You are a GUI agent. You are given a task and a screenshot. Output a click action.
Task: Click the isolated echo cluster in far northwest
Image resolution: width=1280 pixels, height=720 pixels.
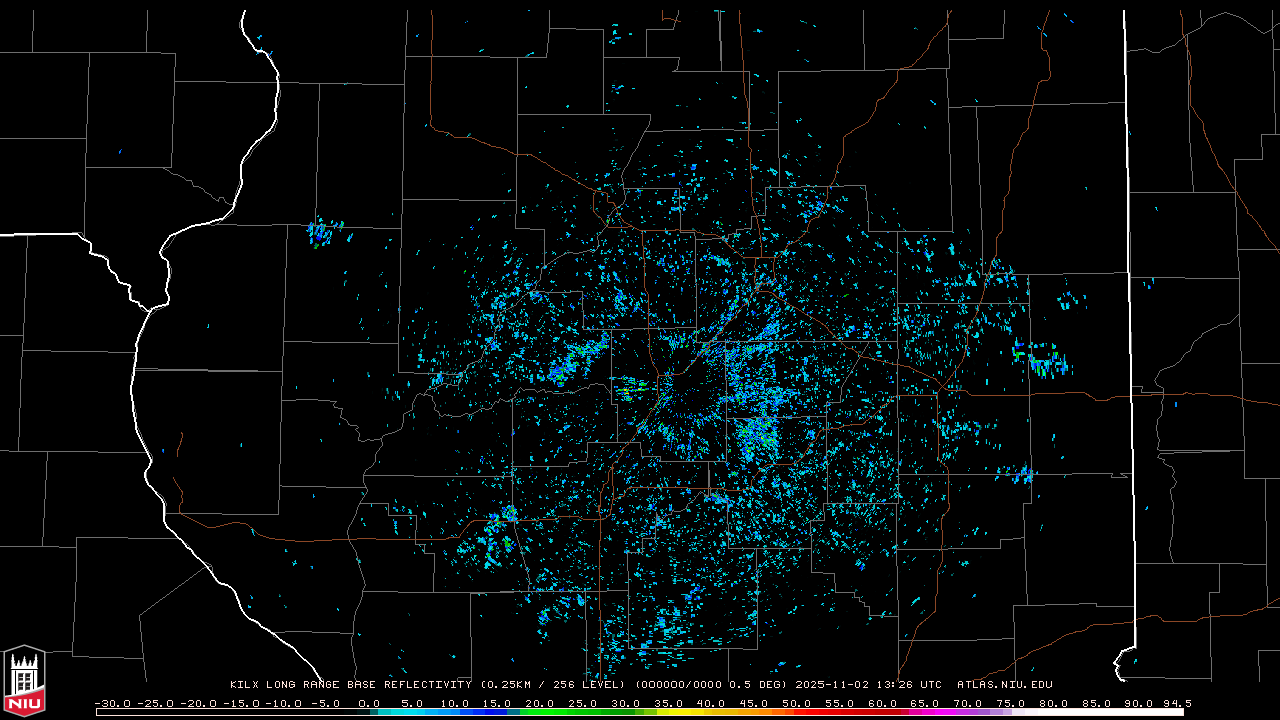tap(321, 233)
